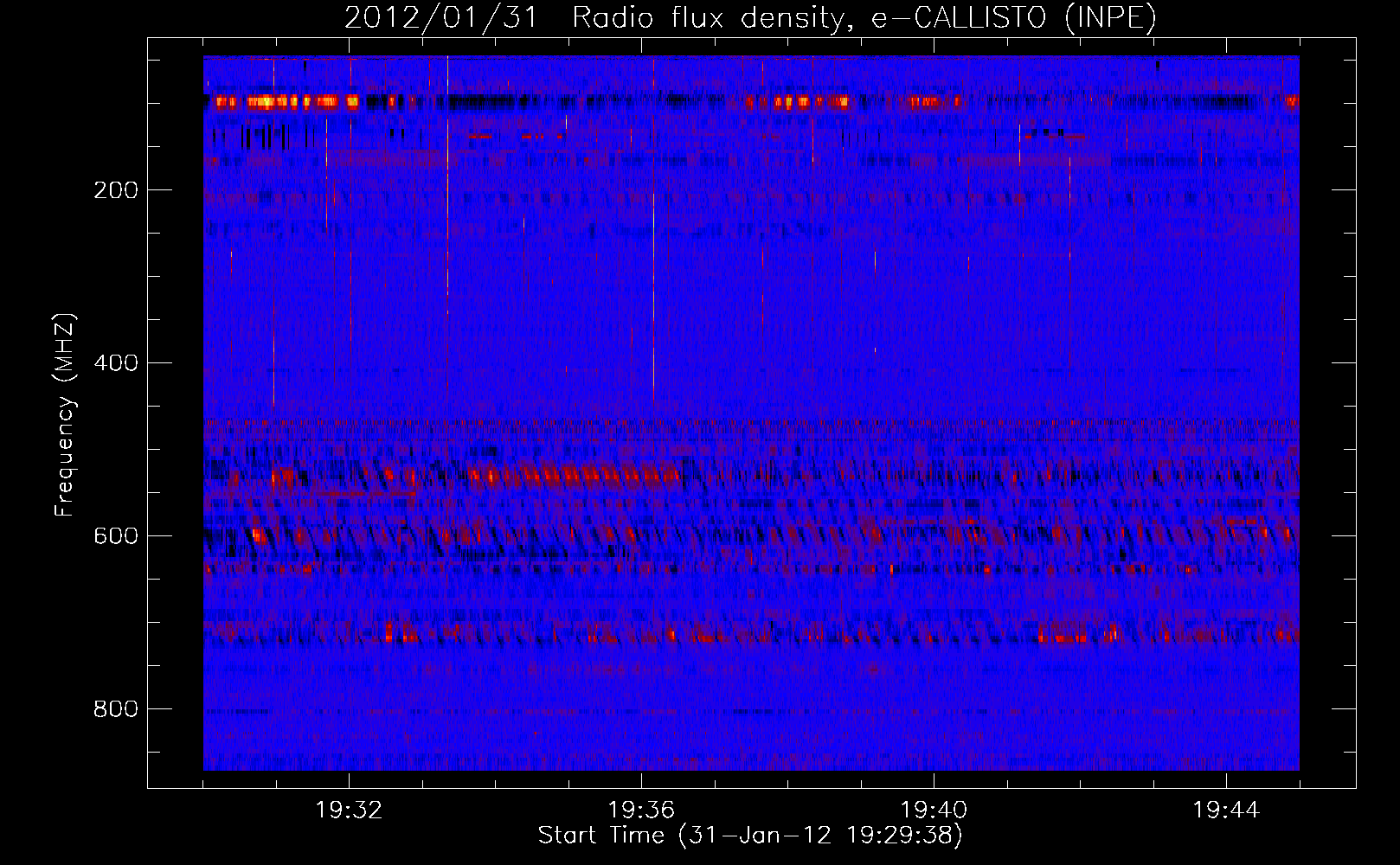Click the 19:40 time tick label
The height and width of the screenshot is (865, 1400).
(934, 811)
